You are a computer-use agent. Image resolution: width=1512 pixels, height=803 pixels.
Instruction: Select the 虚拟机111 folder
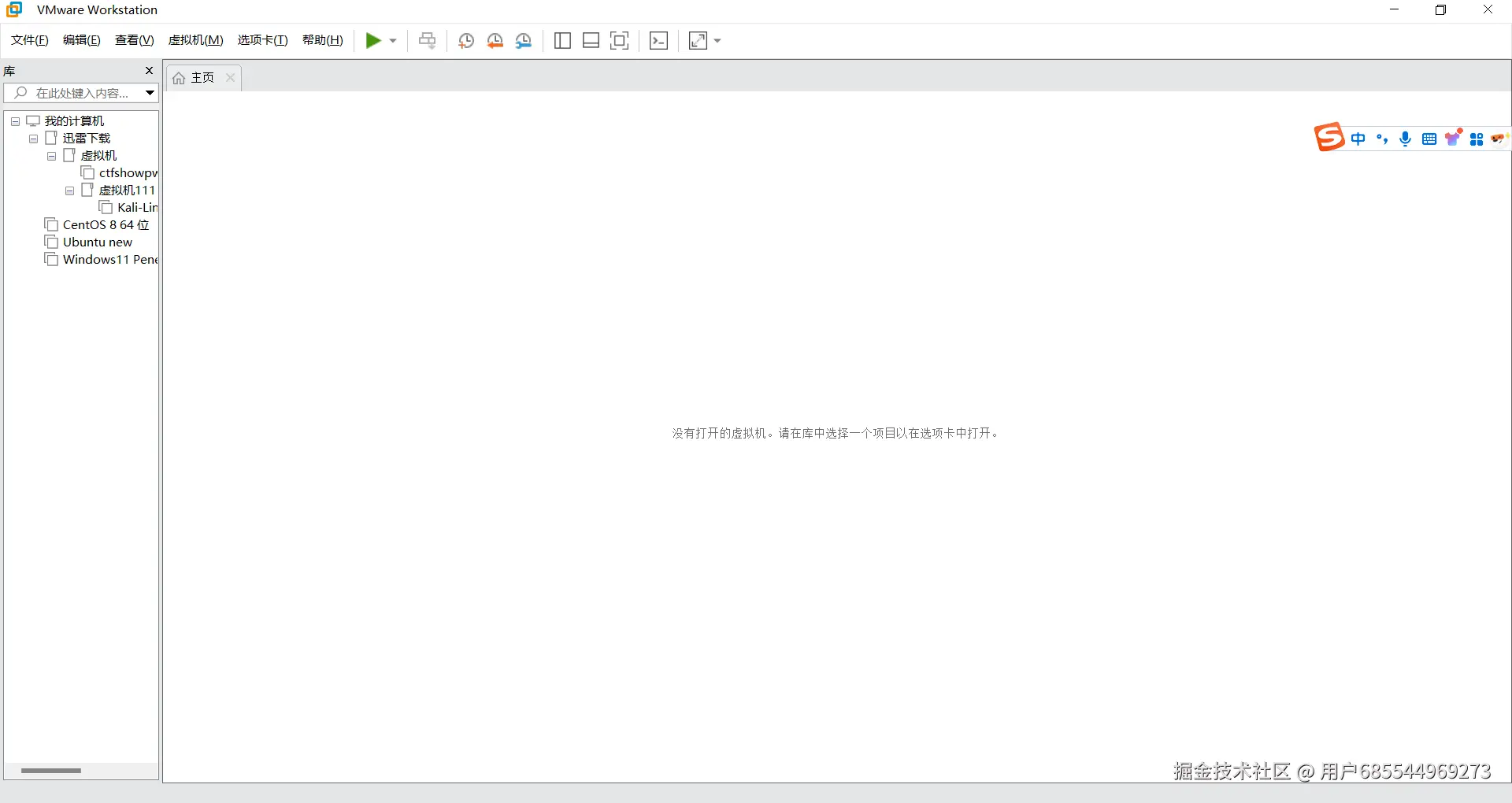point(127,191)
